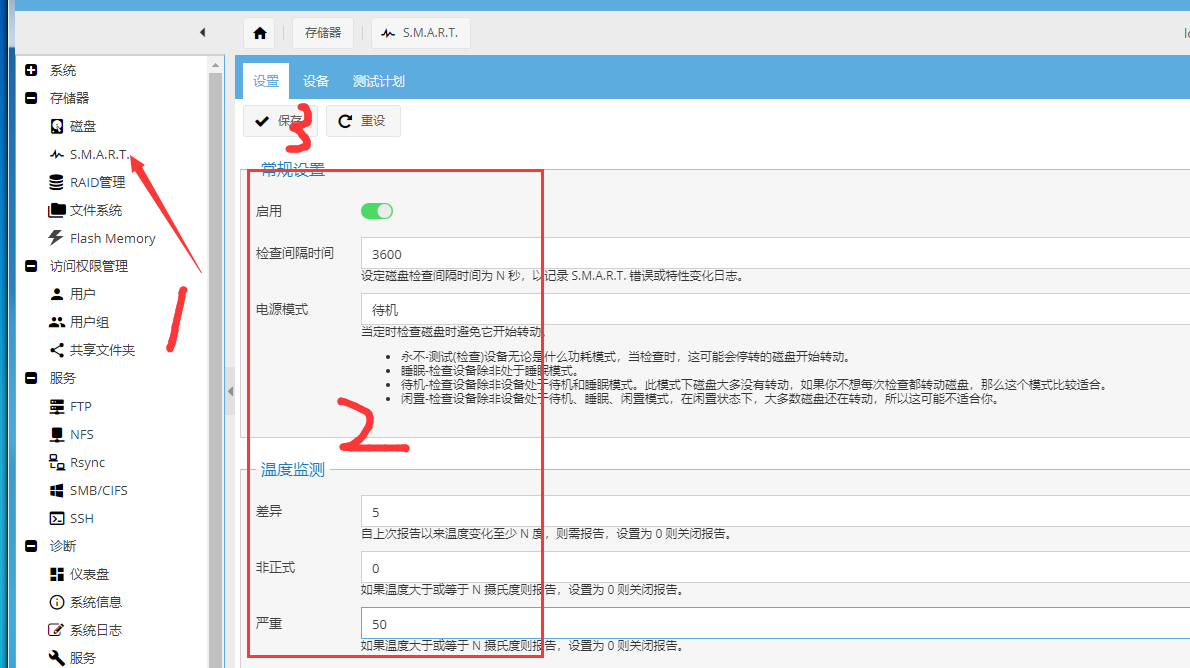Image resolution: width=1190 pixels, height=668 pixels.
Task: Open the 存储器 breadcrumb
Action: pyautogui.click(x=323, y=33)
